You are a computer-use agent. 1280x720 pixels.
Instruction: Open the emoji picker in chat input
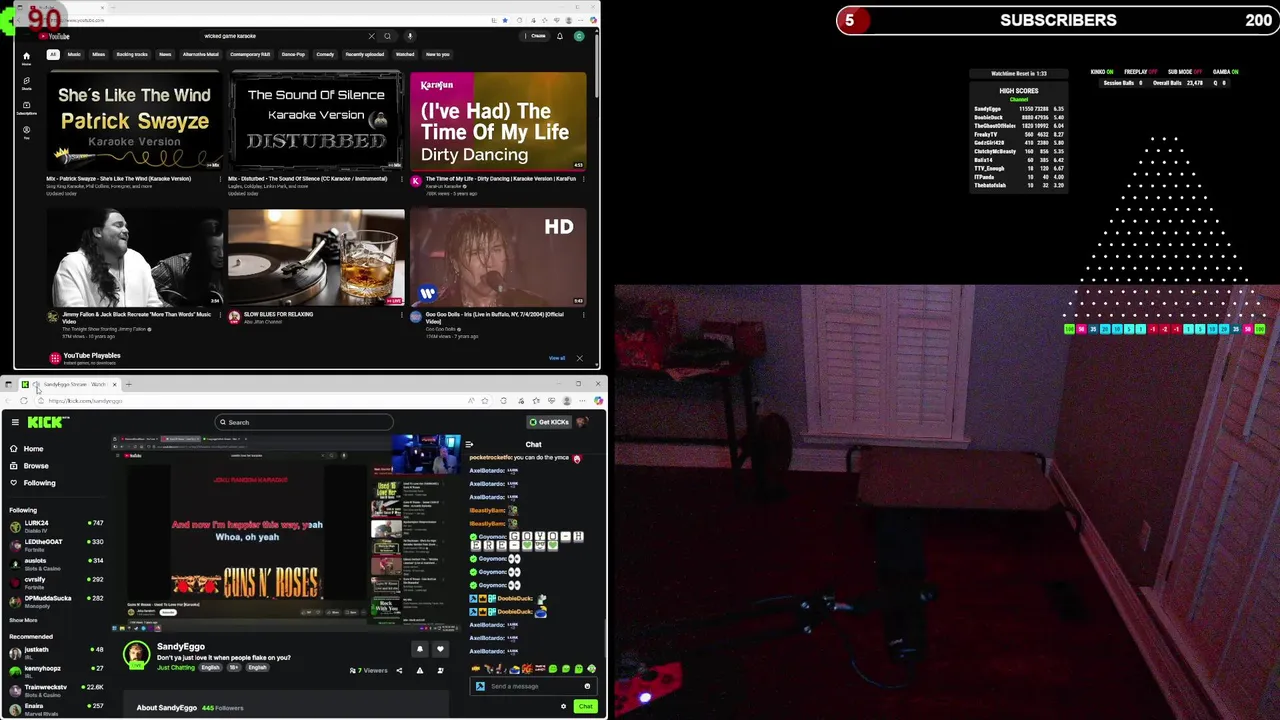pyautogui.click(x=587, y=686)
